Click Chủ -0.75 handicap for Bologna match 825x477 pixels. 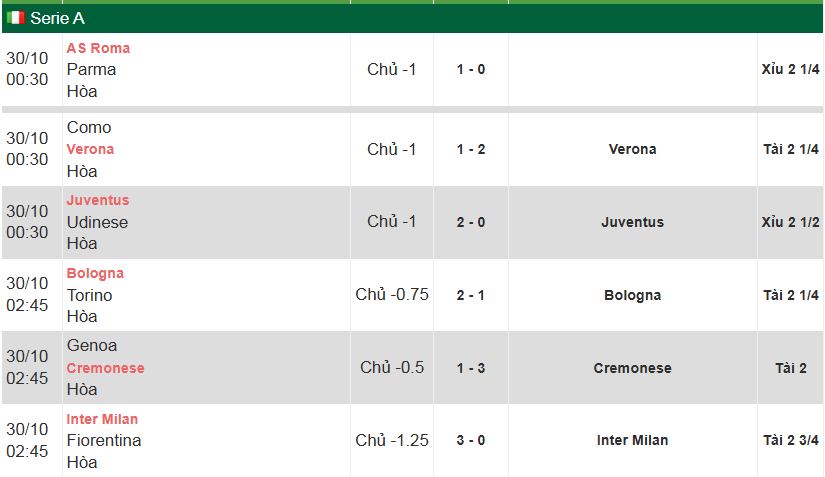[x=392, y=294]
